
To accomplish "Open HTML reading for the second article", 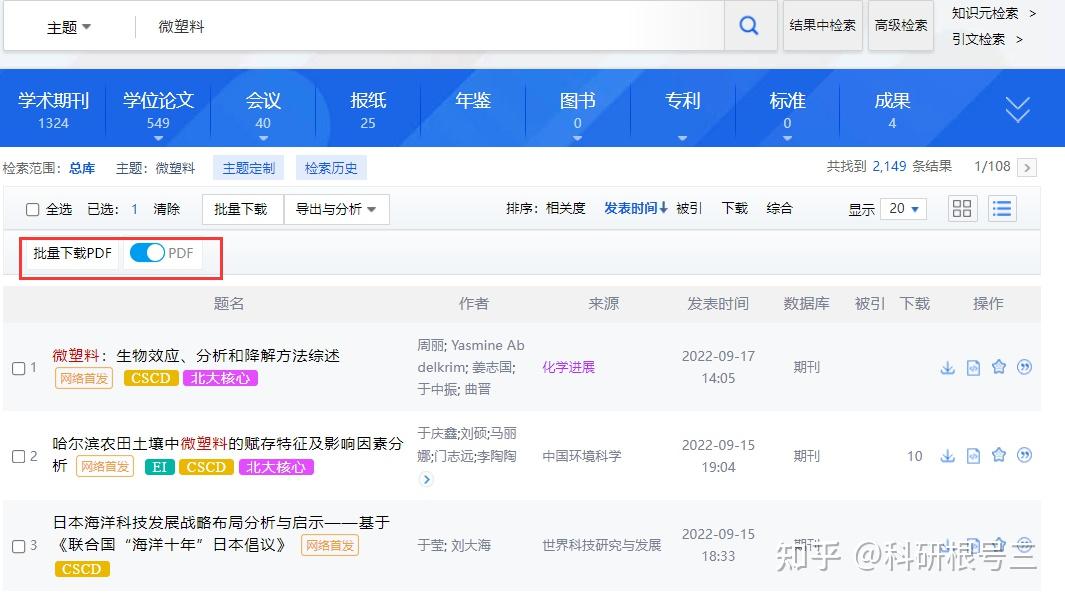I will (973, 455).
